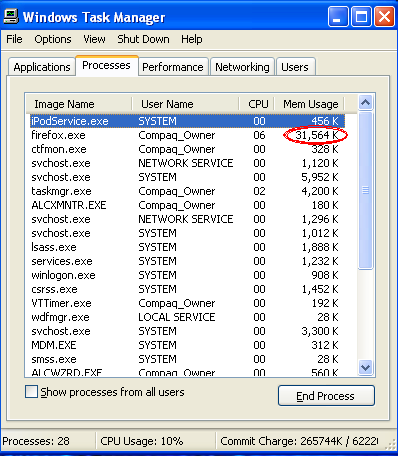398x456 pixels.
Task: Switch to the Applications tab
Action: coord(42,67)
